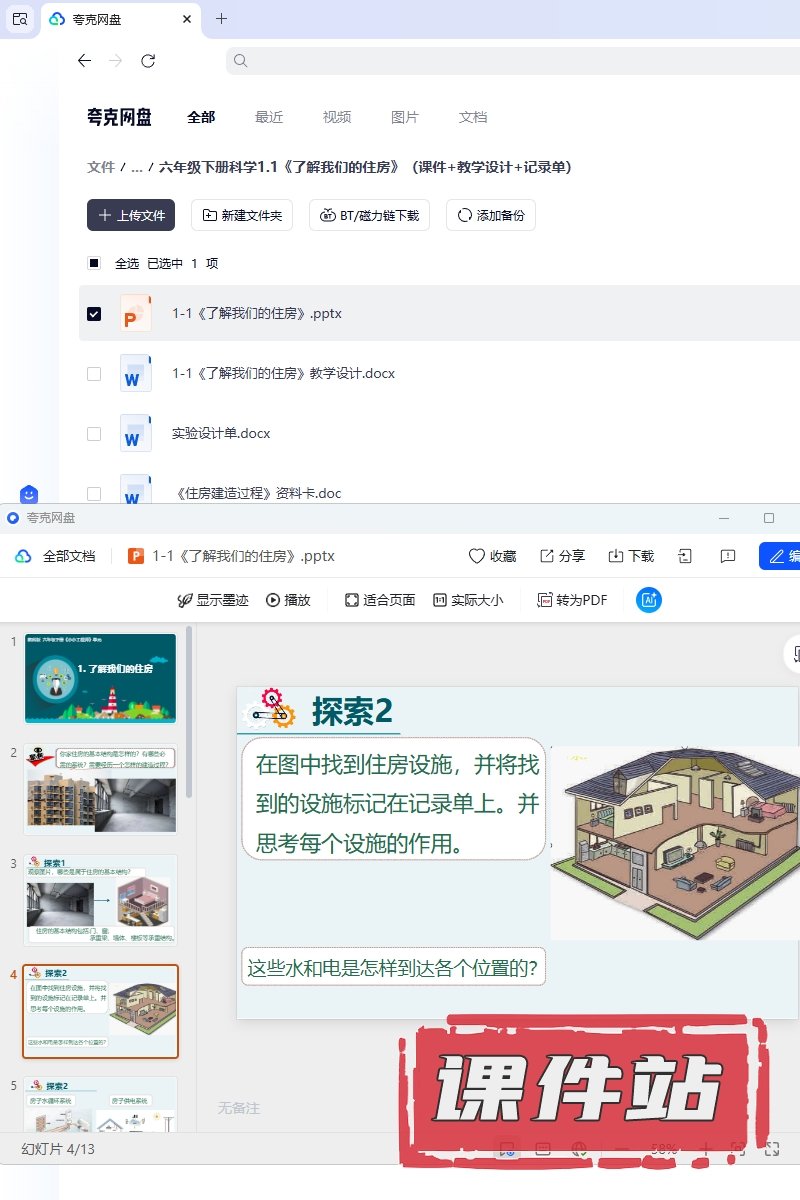The height and width of the screenshot is (1200, 800).
Task: Open the 视频 tab
Action: click(x=337, y=117)
